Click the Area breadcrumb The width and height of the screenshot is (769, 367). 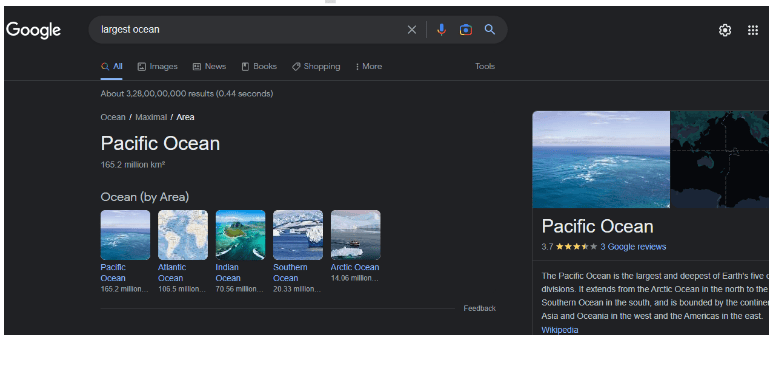coord(185,117)
